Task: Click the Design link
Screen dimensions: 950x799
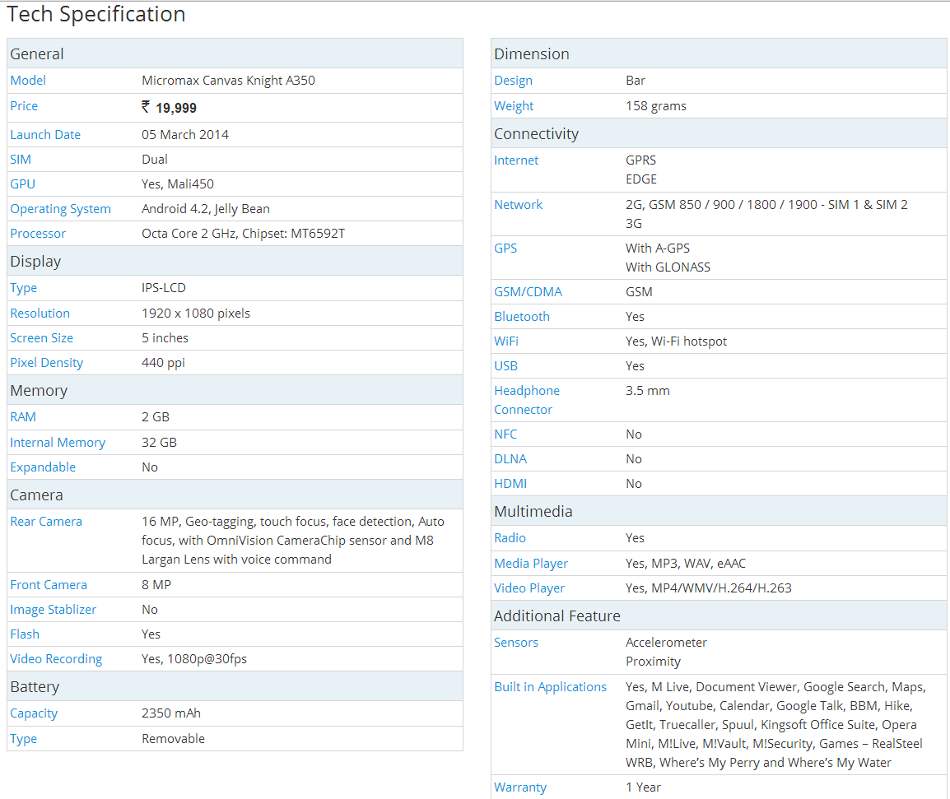Action: coord(513,81)
